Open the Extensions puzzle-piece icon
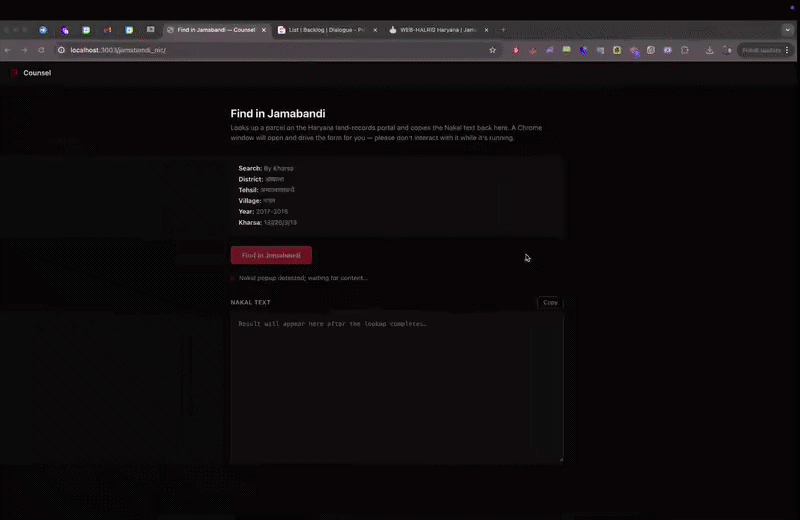The height and width of the screenshot is (520, 800). [685, 50]
